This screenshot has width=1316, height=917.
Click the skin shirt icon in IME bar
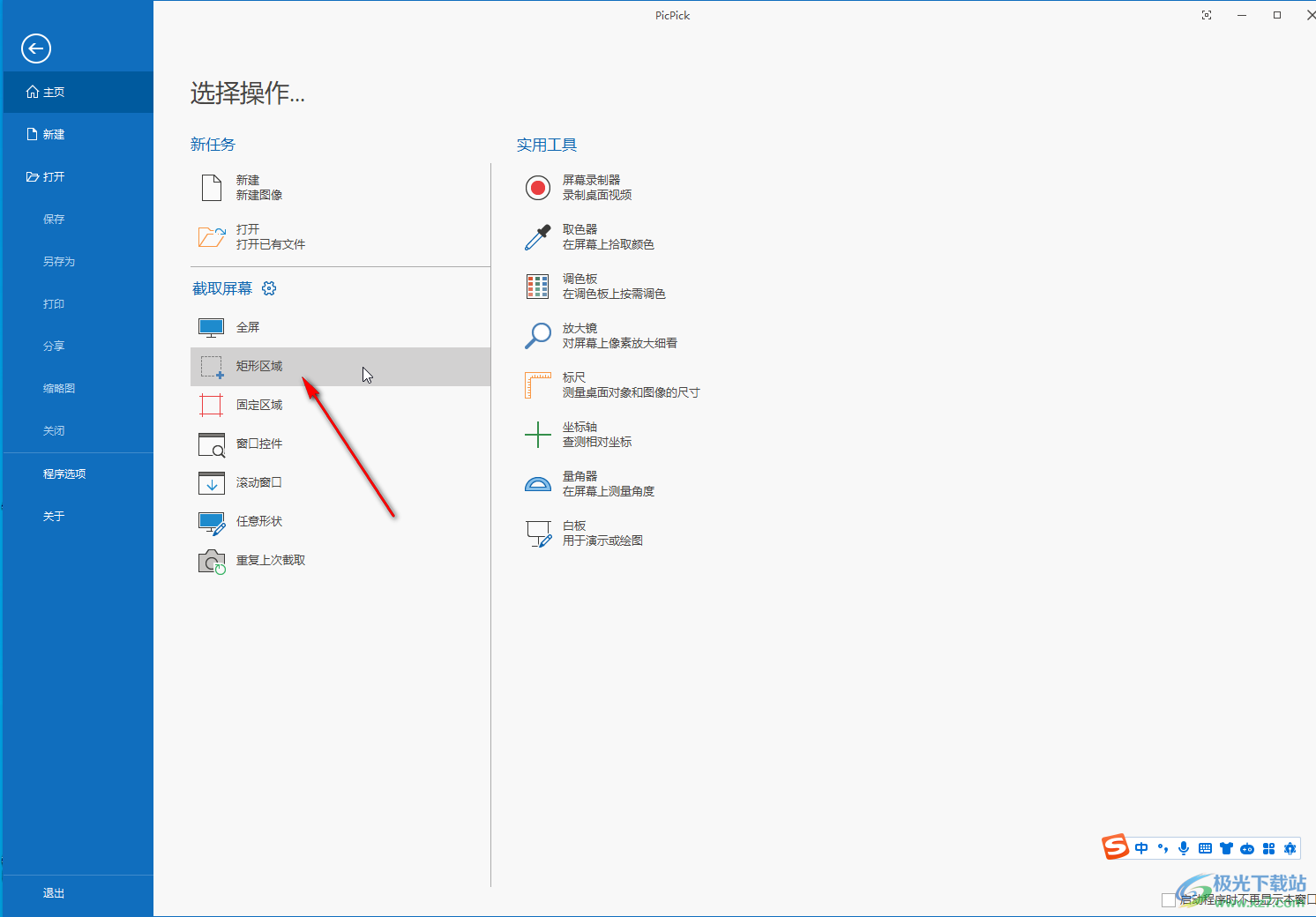pyautogui.click(x=1226, y=848)
